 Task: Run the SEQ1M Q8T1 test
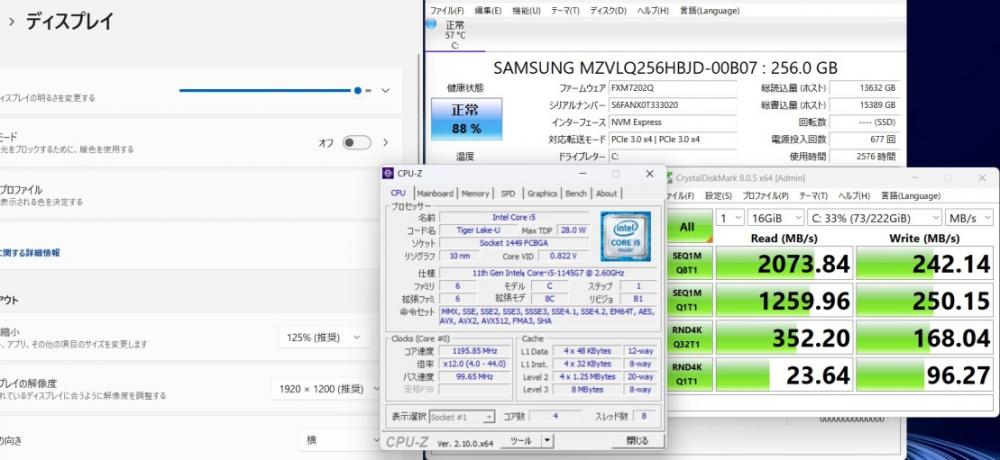(x=688, y=263)
